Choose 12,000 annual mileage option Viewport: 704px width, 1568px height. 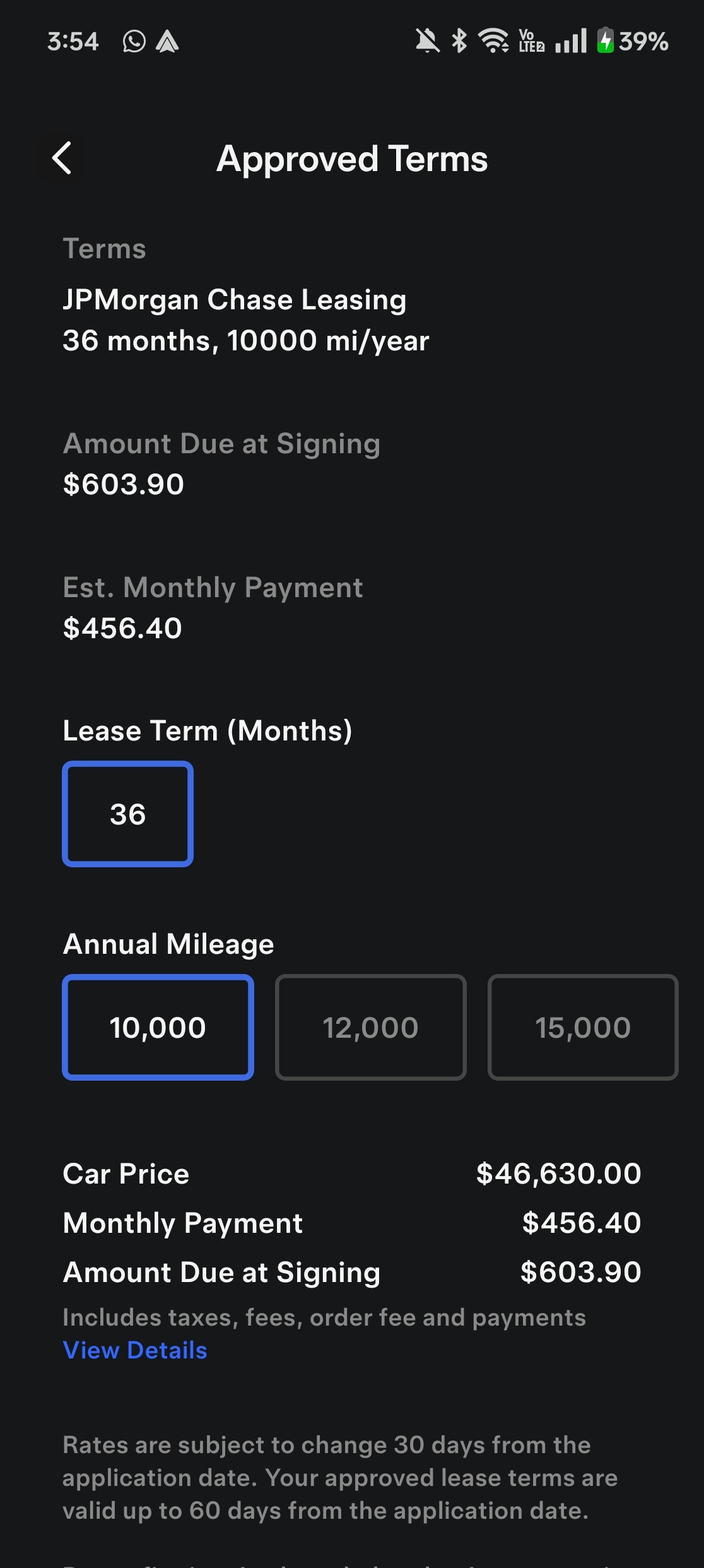(x=371, y=1027)
